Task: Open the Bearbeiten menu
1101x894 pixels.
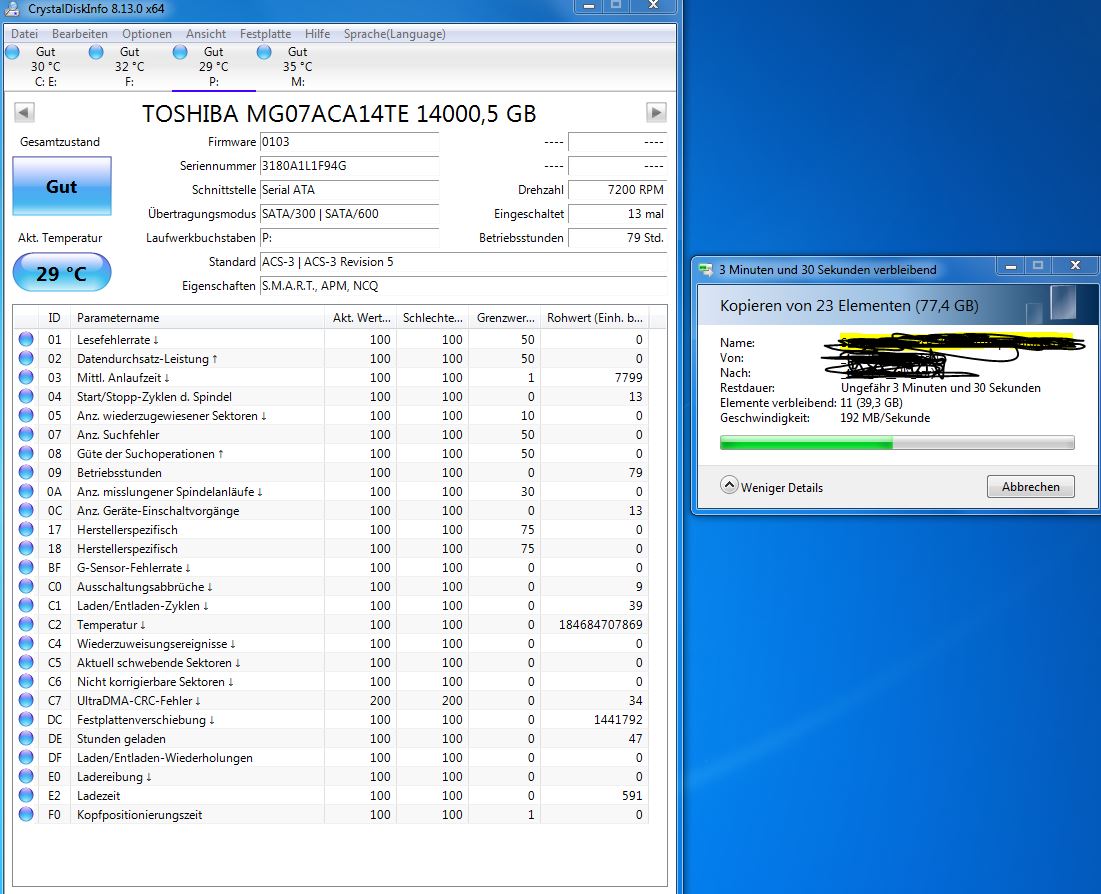Action: point(79,34)
